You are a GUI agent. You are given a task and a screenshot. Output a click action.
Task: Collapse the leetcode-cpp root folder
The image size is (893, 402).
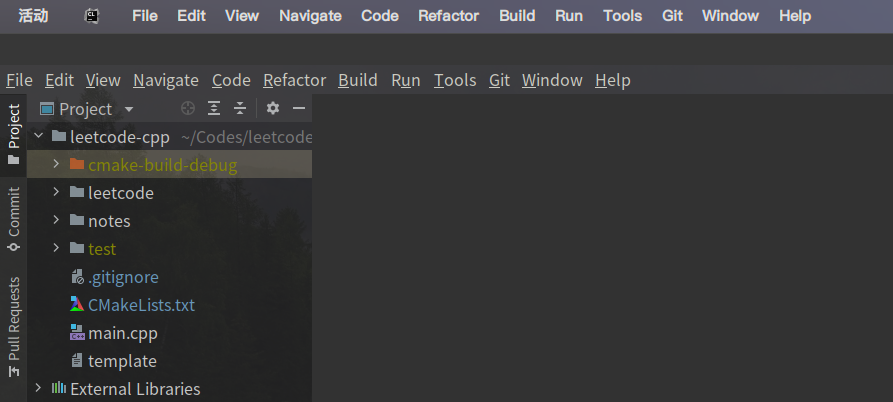click(38, 136)
